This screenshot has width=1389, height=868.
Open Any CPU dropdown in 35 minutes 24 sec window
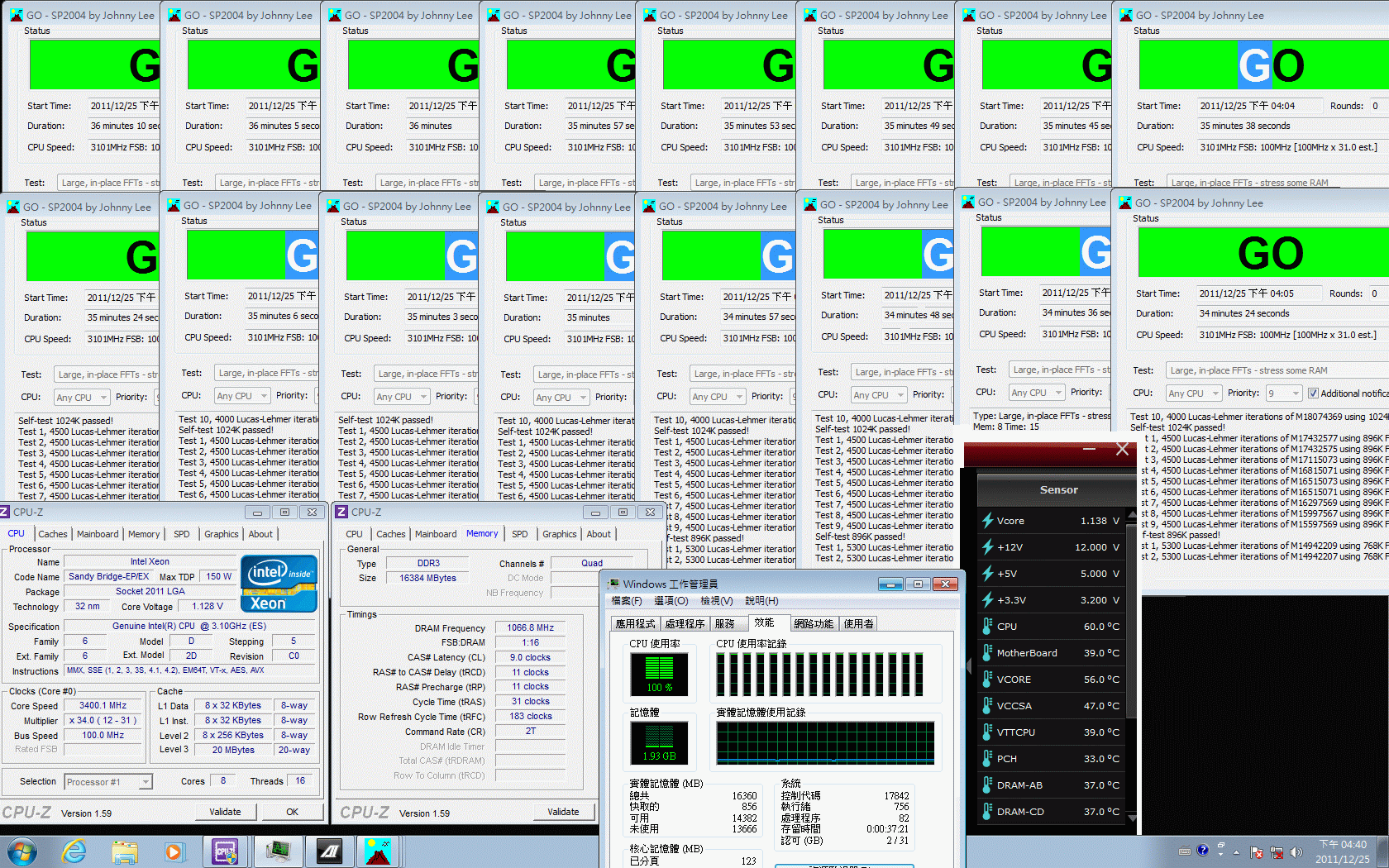coord(82,398)
